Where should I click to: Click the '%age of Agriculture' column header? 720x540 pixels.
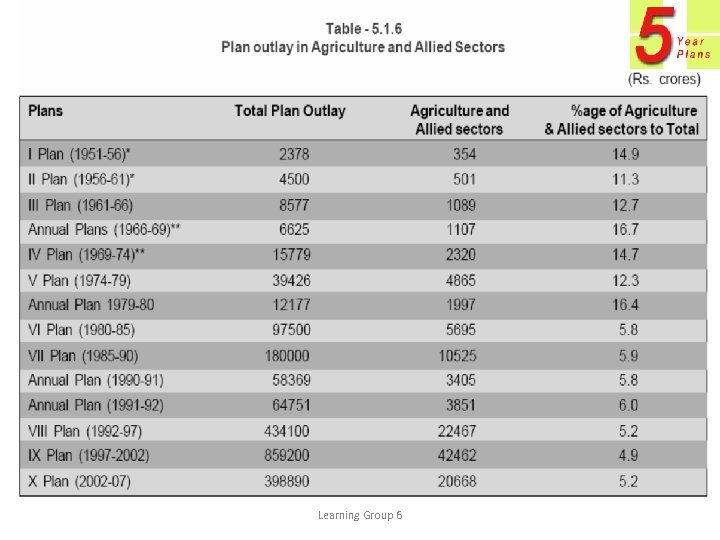[621, 119]
